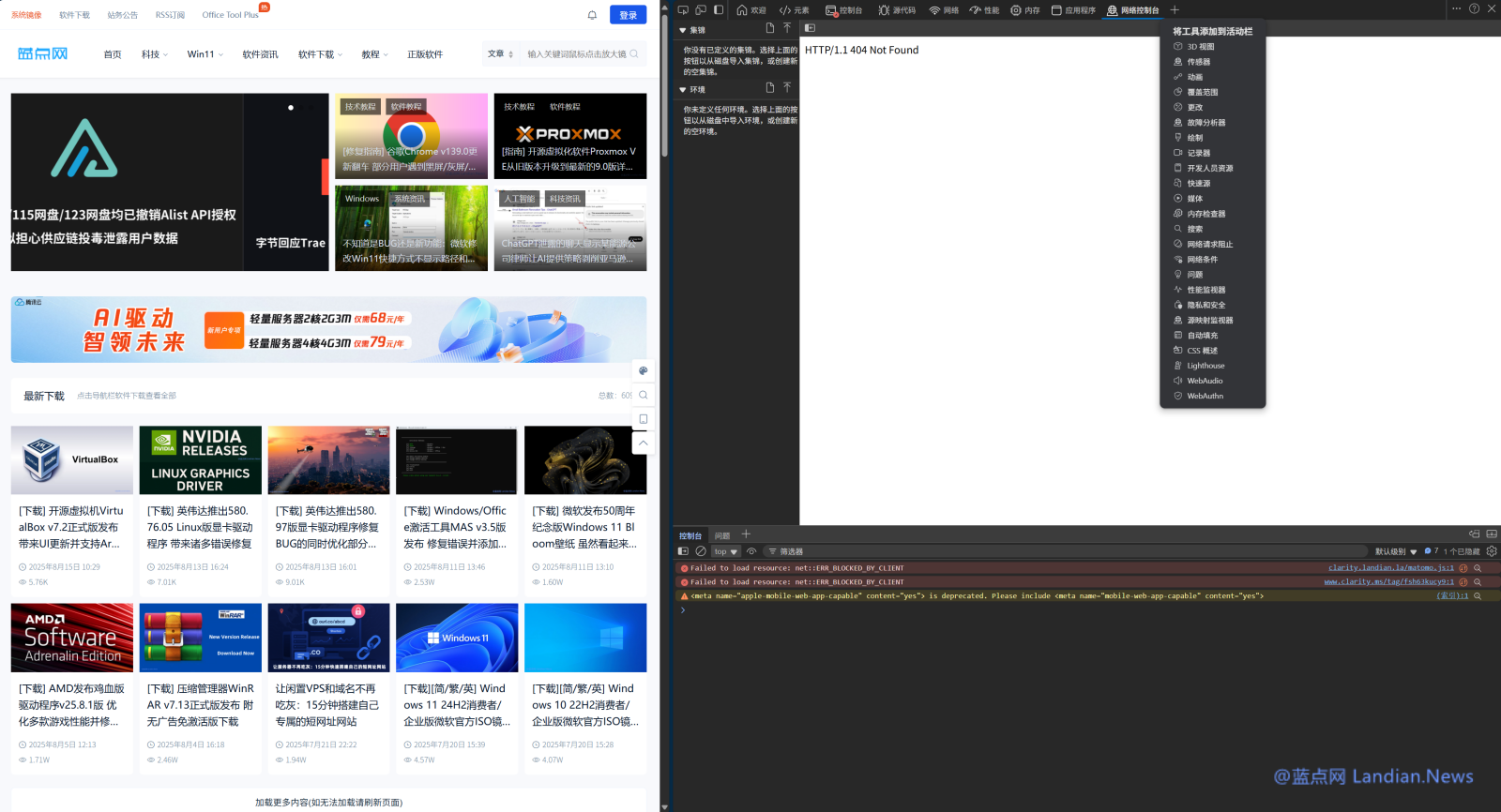Open console settings gear icon
The image size is (1501, 812).
tap(1491, 551)
